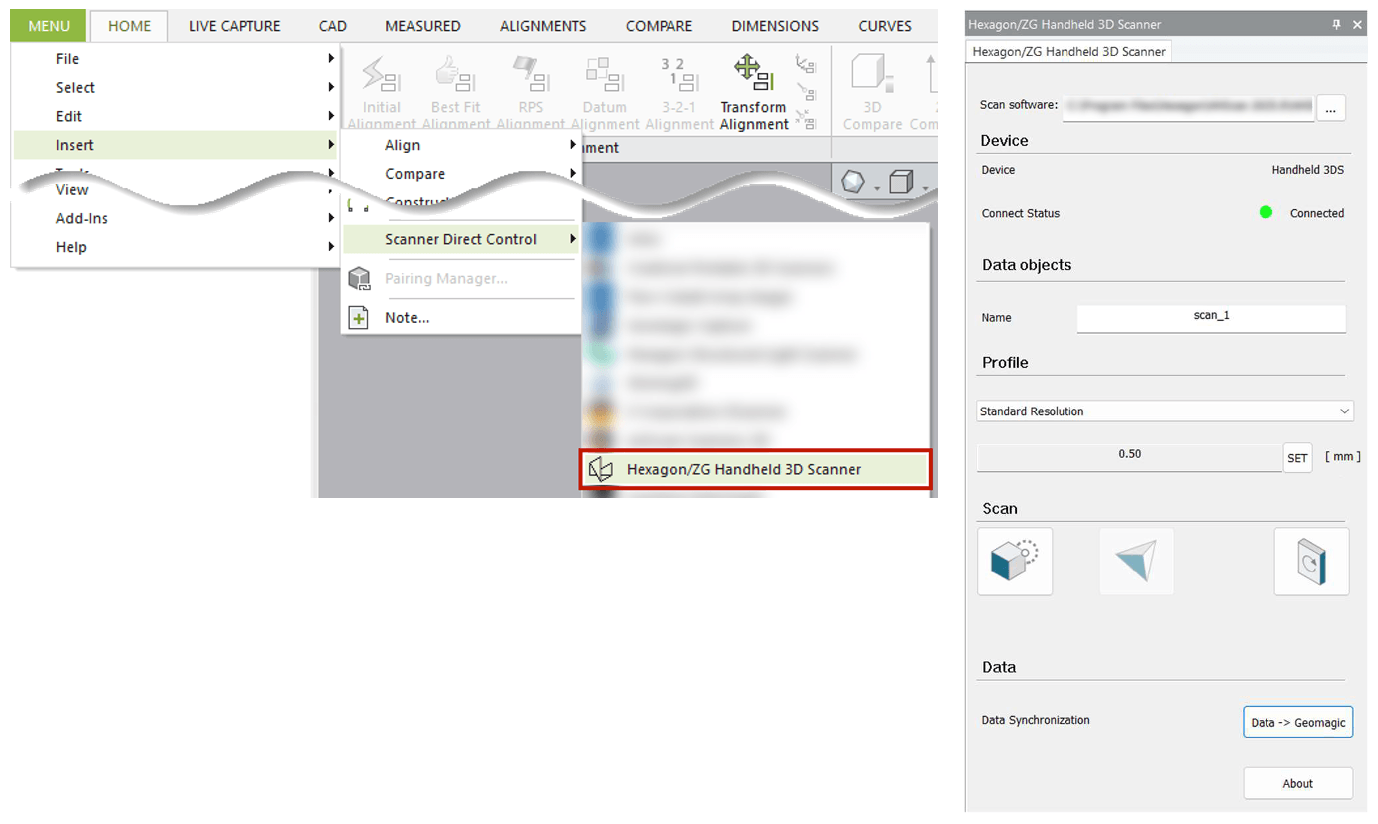The width and height of the screenshot is (1378, 824).
Task: Click the Datum Alignment ribbon icon
Action: pos(605,74)
